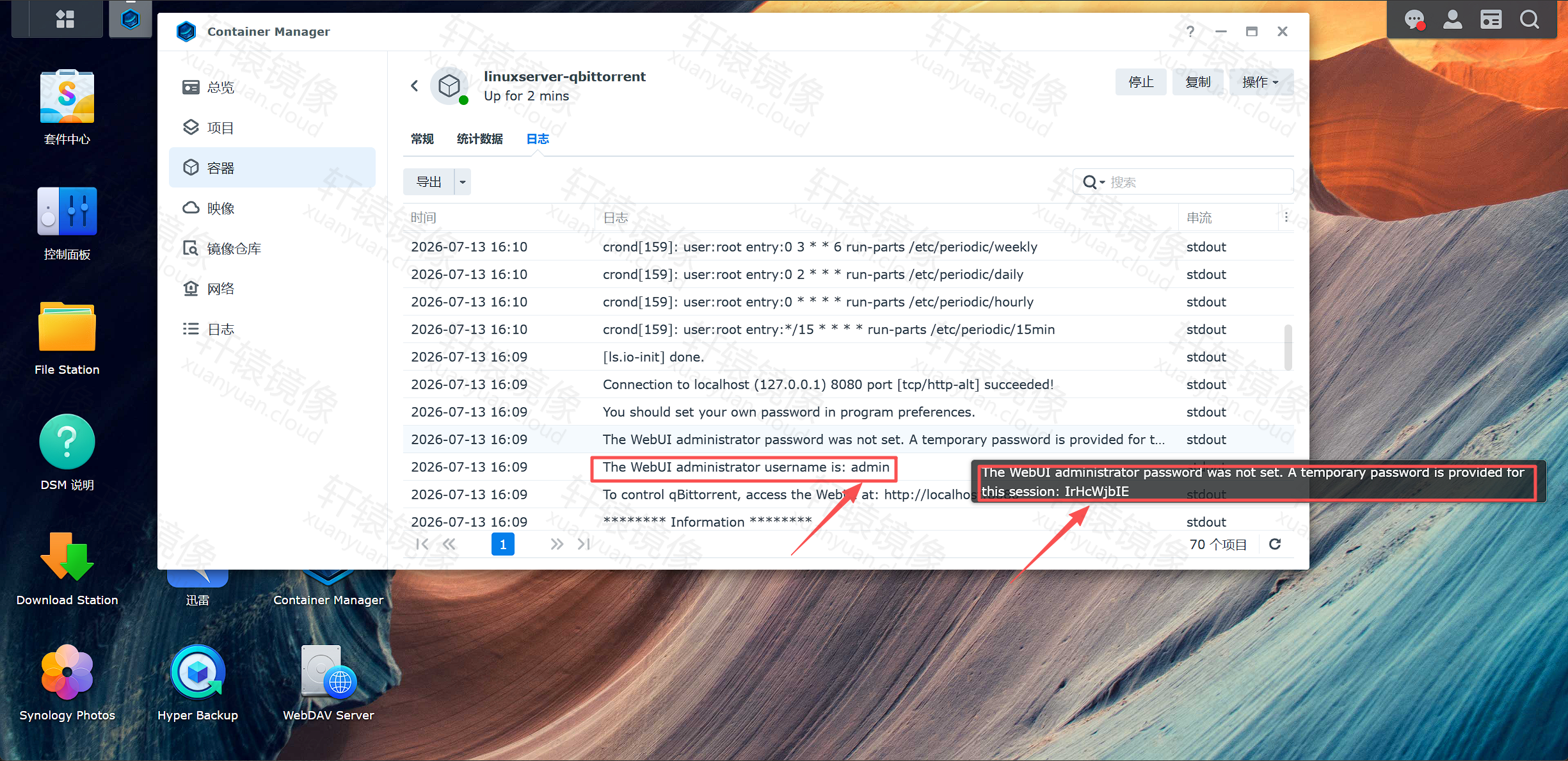This screenshot has height=761, width=1568.
Task: Go to the last log page
Action: point(584,544)
